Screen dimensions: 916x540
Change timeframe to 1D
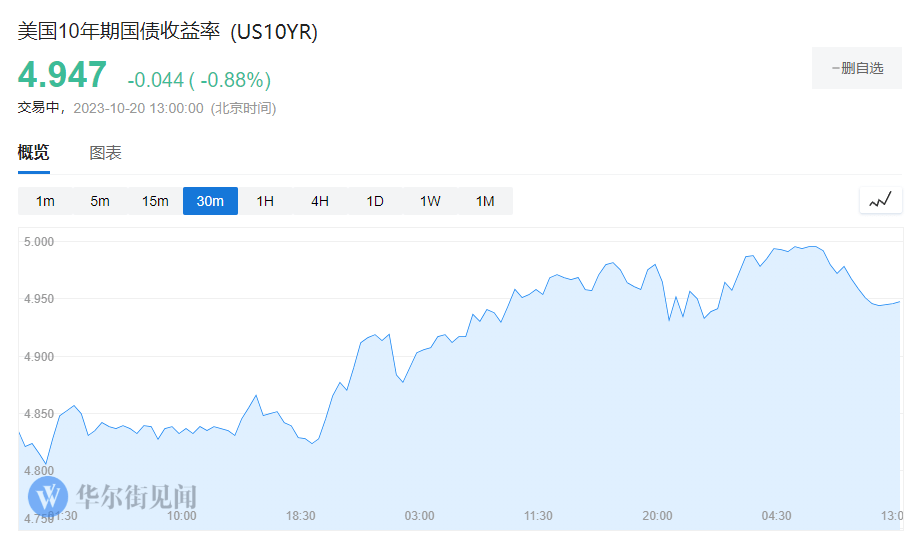coord(375,201)
